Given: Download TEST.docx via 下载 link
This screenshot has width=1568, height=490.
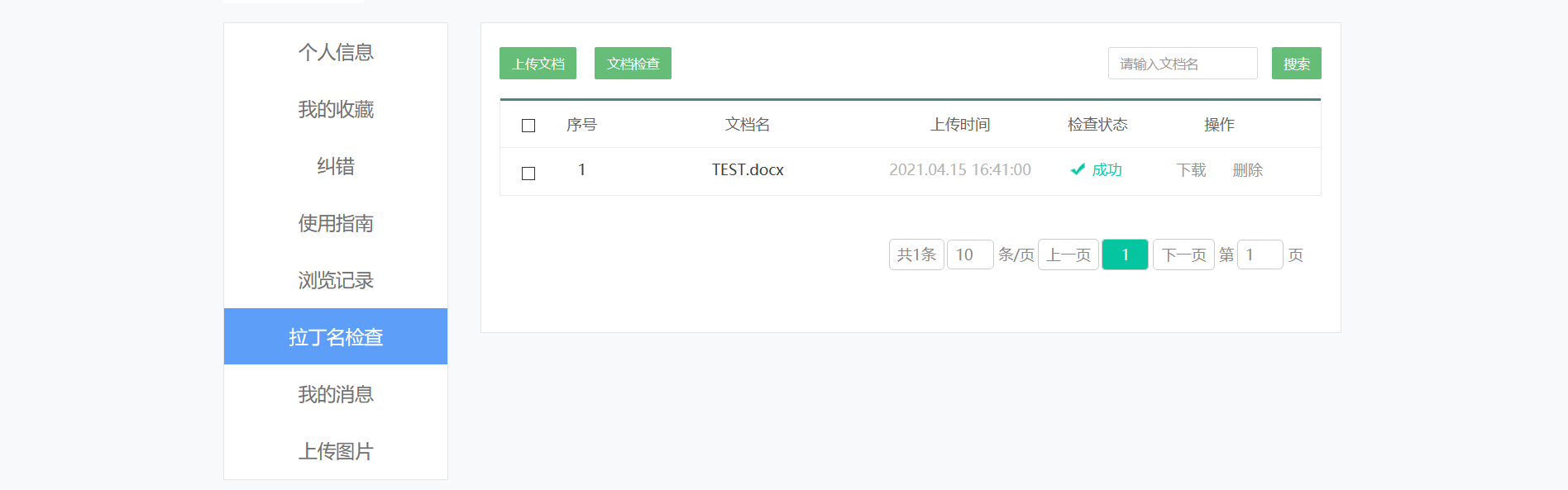Looking at the screenshot, I should pyautogui.click(x=1191, y=170).
